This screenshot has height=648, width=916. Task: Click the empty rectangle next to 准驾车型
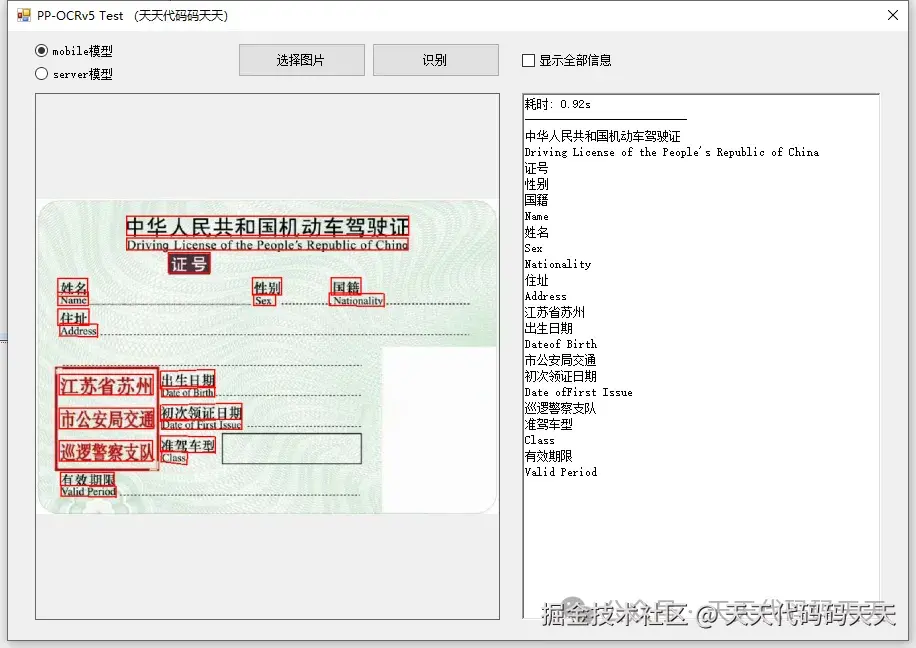291,449
